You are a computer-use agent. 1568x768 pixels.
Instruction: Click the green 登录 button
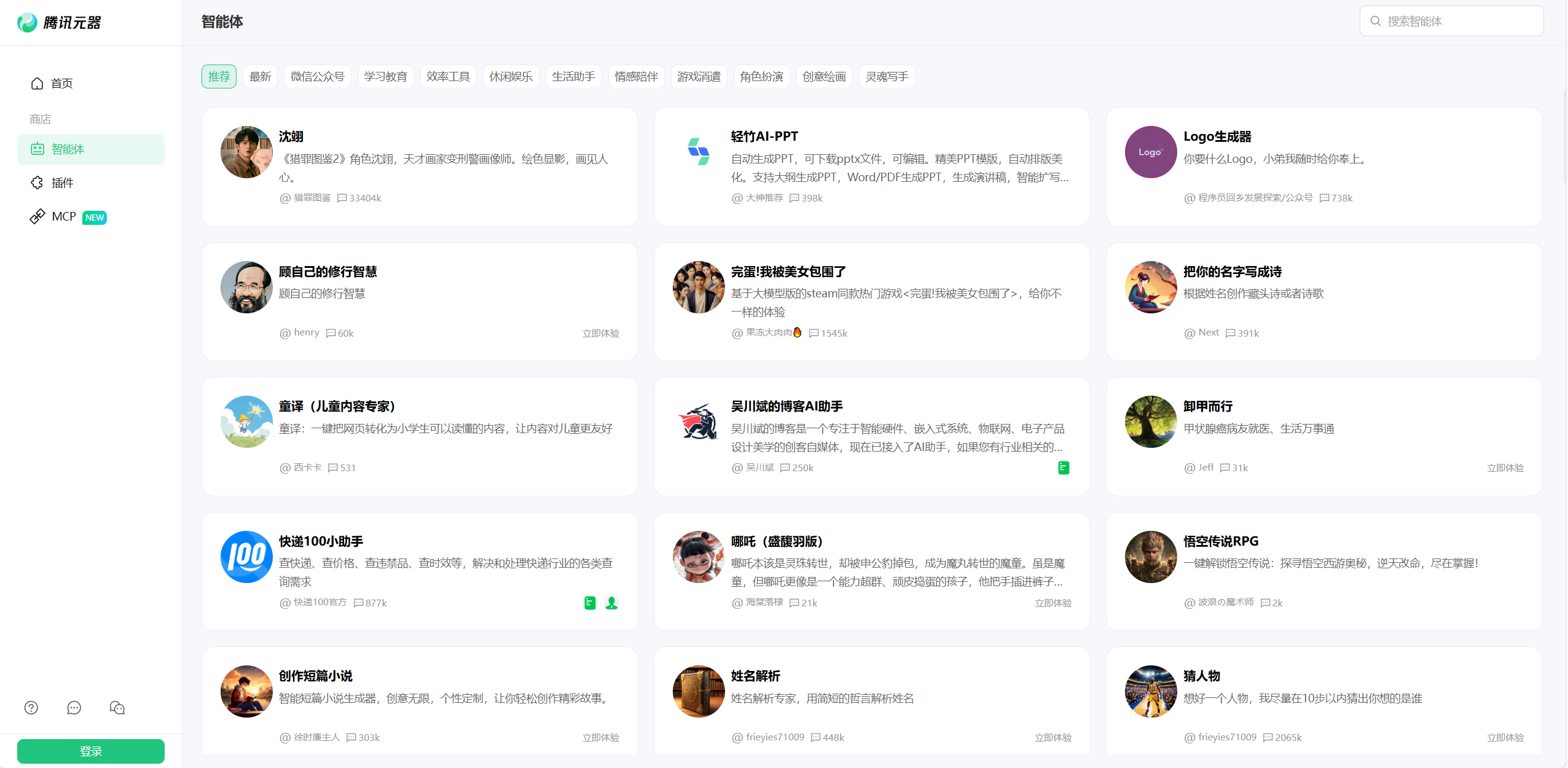click(91, 751)
